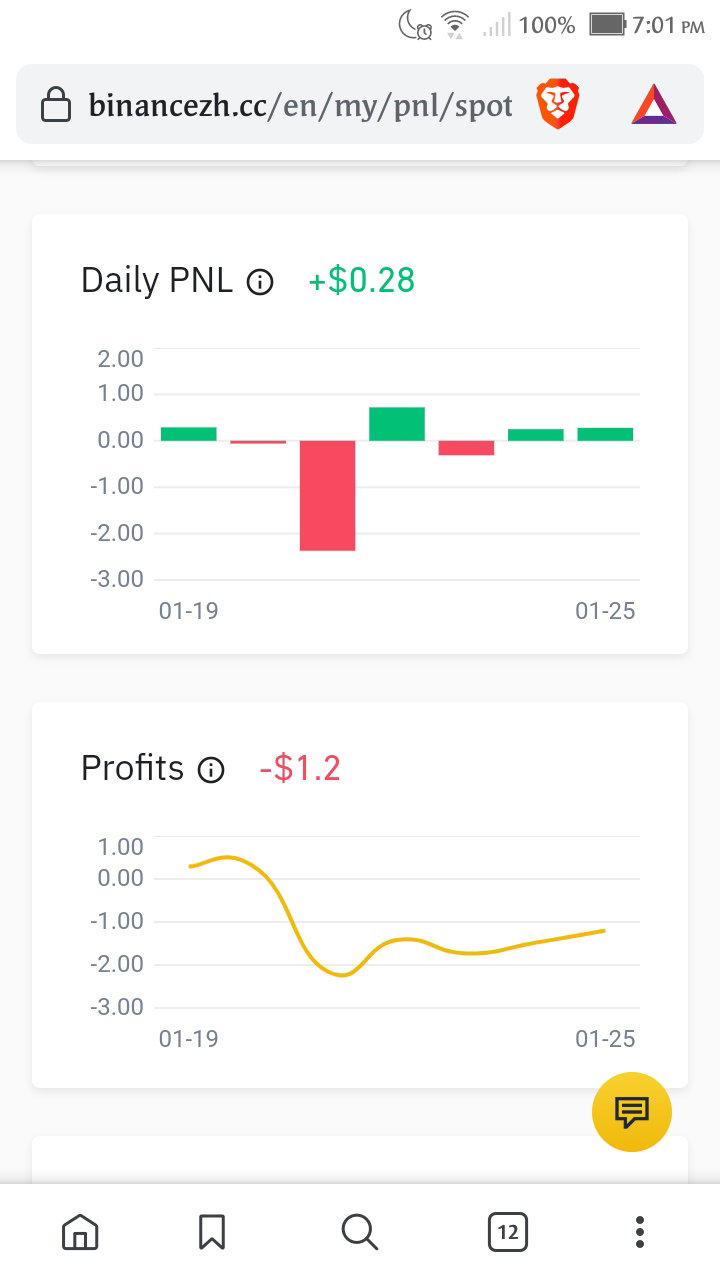This screenshot has height=1280, width=720.
Task: Tap the search icon in bottom bar
Action: click(359, 1232)
